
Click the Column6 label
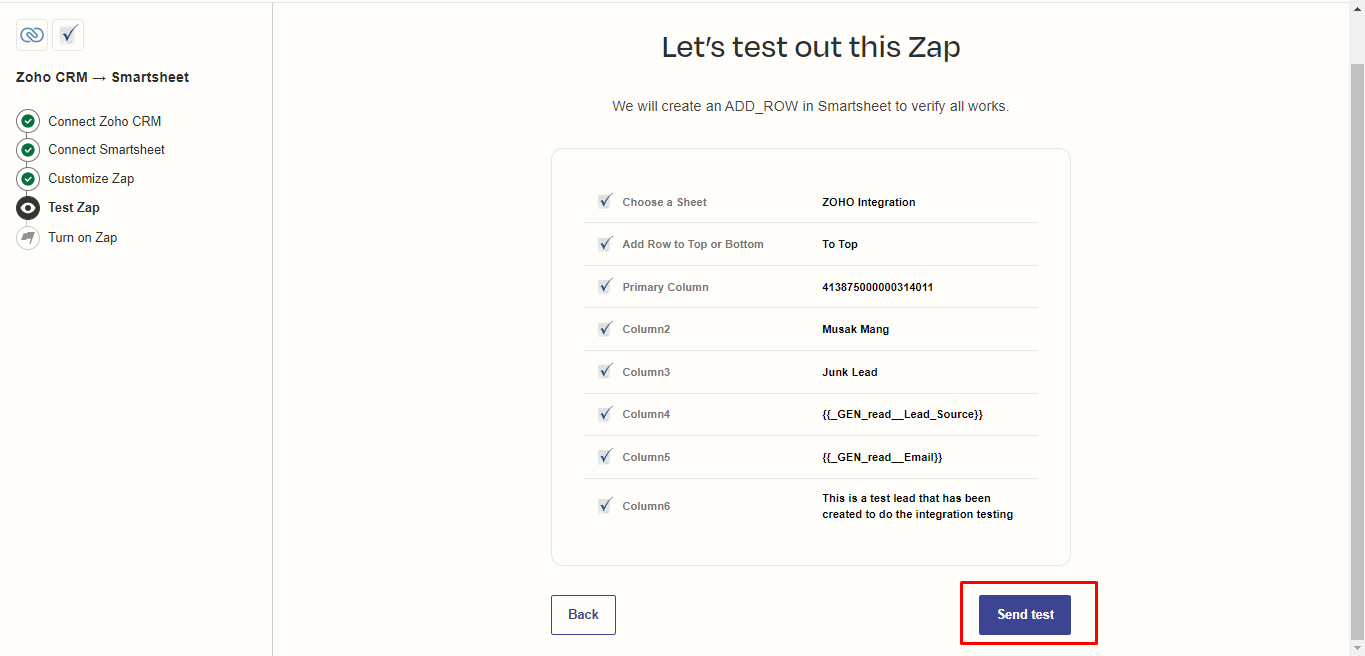coord(646,506)
